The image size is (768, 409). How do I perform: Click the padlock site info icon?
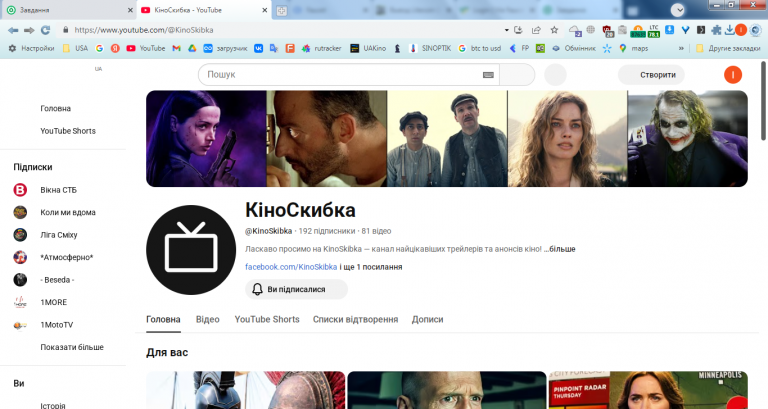[x=65, y=30]
